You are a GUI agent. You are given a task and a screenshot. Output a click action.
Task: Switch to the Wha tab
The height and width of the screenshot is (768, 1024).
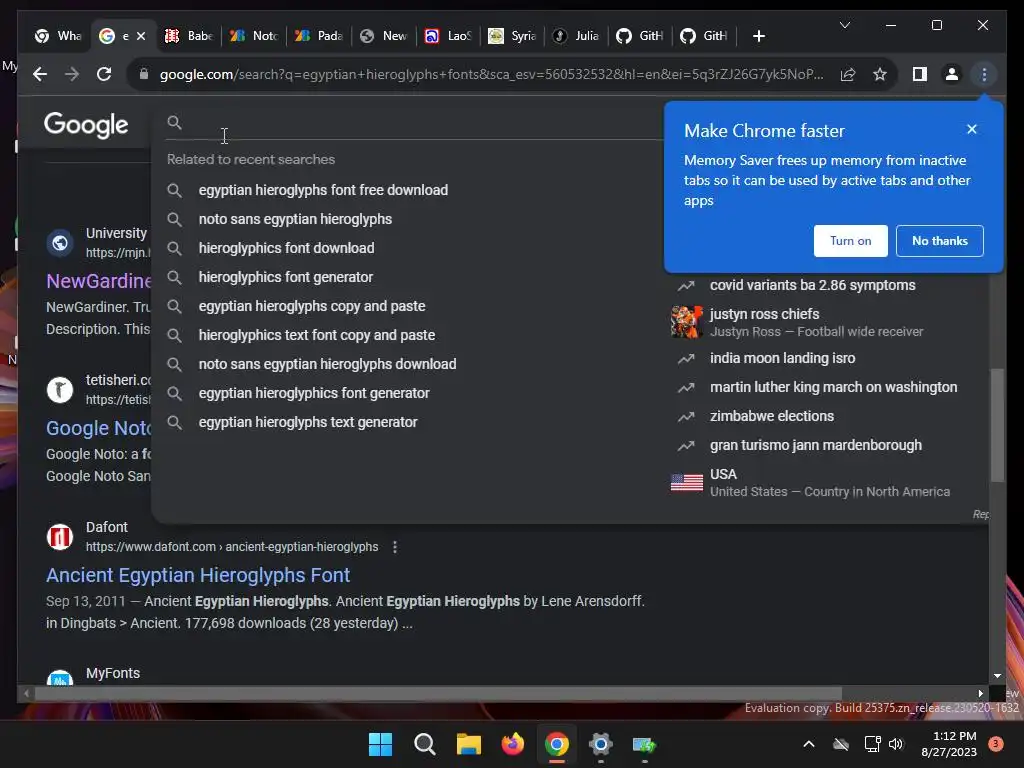click(58, 36)
